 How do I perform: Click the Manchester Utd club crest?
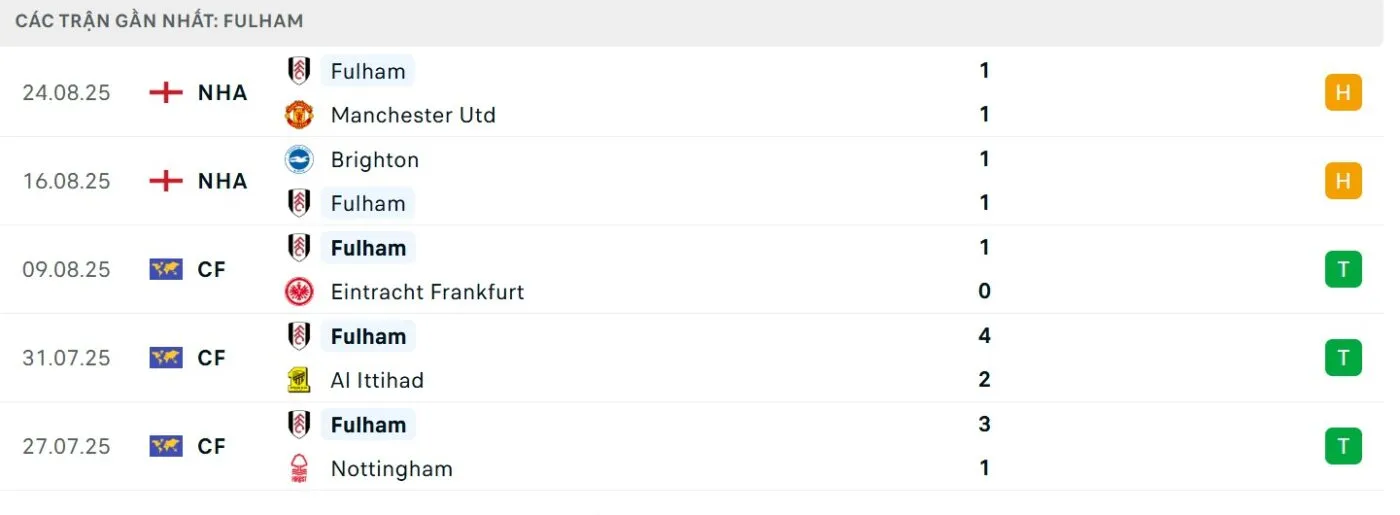[x=299, y=115]
